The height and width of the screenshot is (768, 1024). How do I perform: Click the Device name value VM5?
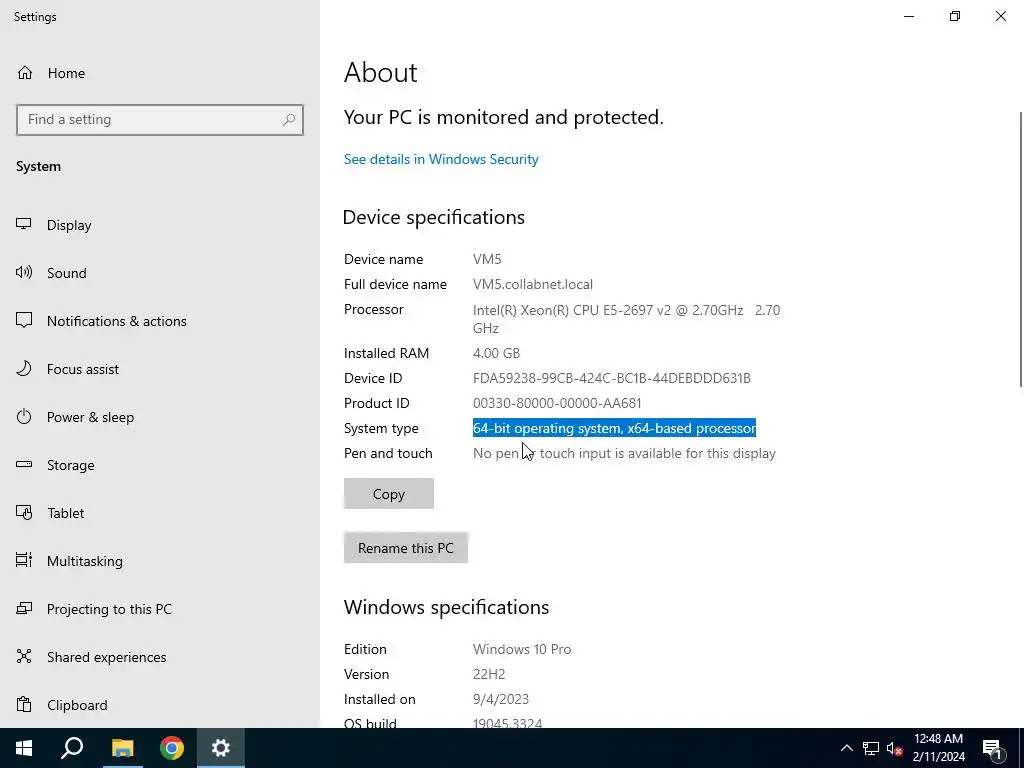[x=487, y=259]
